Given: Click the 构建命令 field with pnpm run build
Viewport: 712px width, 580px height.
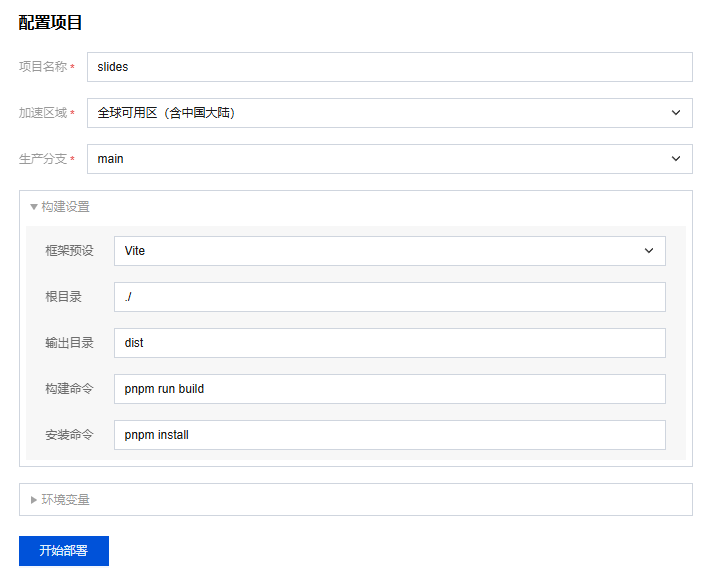Looking at the screenshot, I should pos(389,389).
